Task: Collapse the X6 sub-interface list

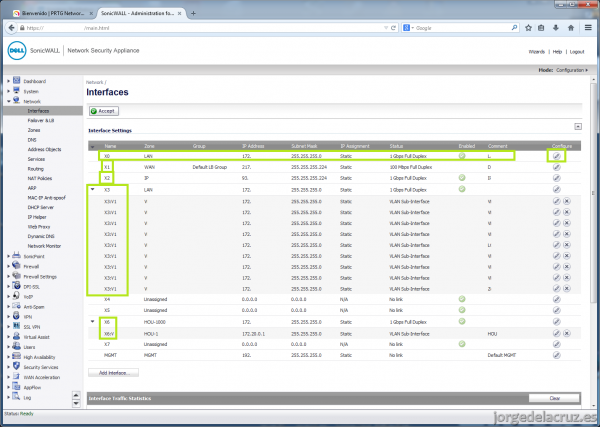Action: point(92,321)
